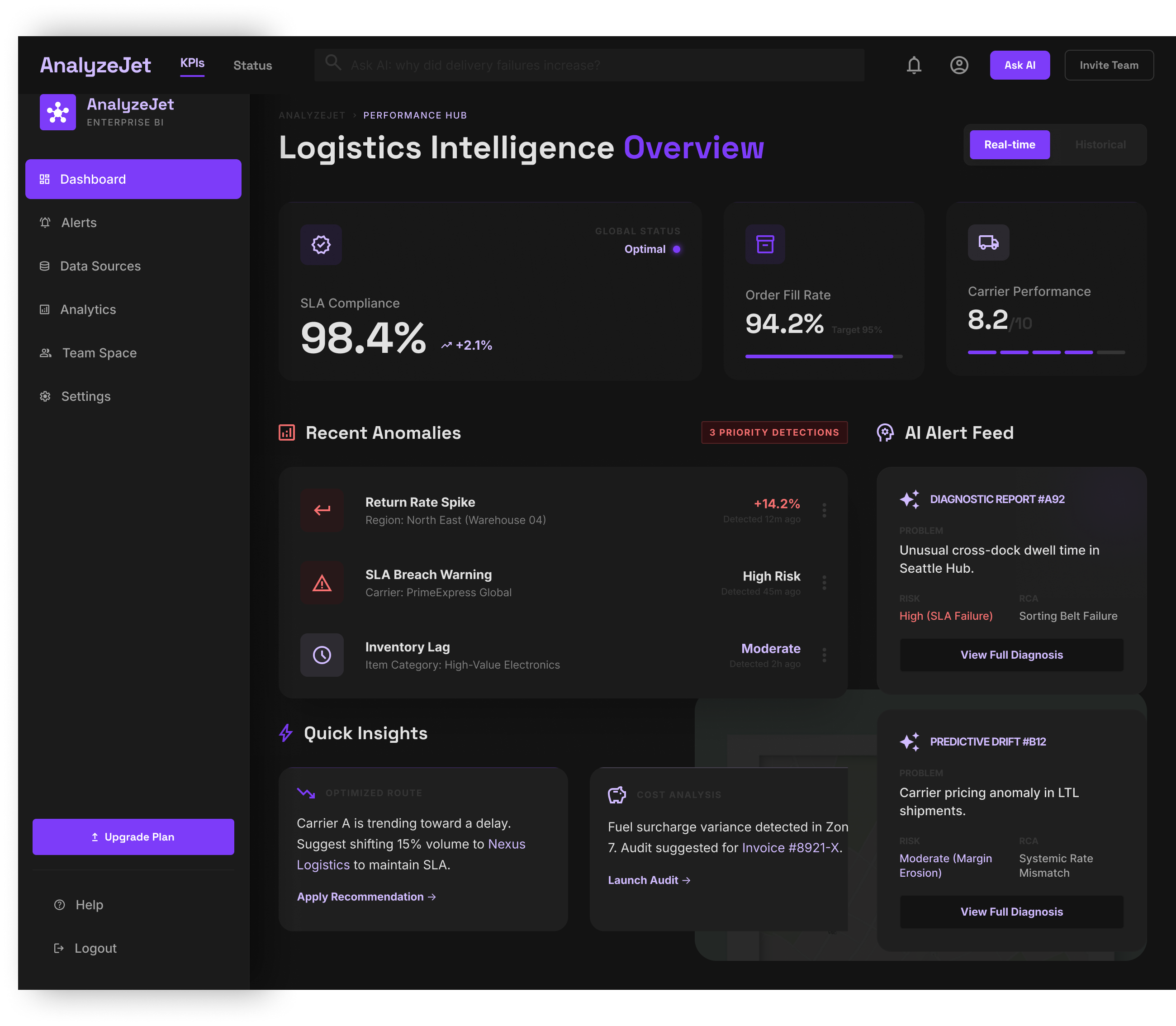
Task: Click the Ask AI button
Action: [1020, 65]
